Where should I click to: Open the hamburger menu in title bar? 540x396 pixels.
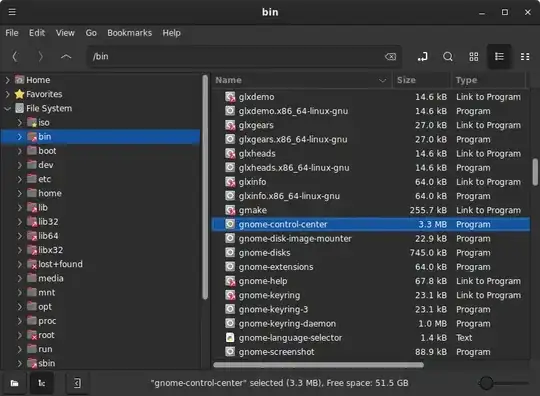12,12
